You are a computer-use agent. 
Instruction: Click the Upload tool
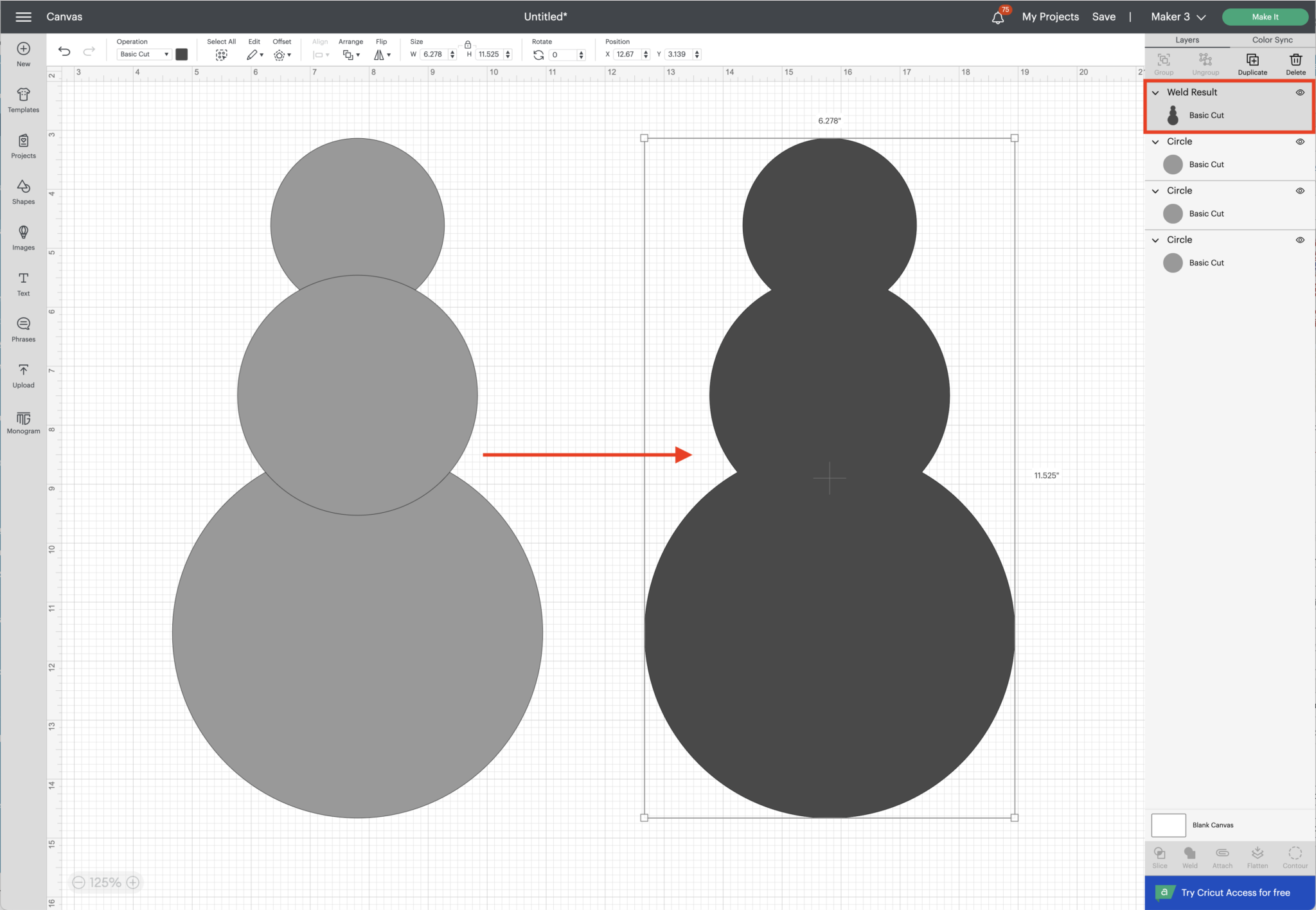[23, 375]
